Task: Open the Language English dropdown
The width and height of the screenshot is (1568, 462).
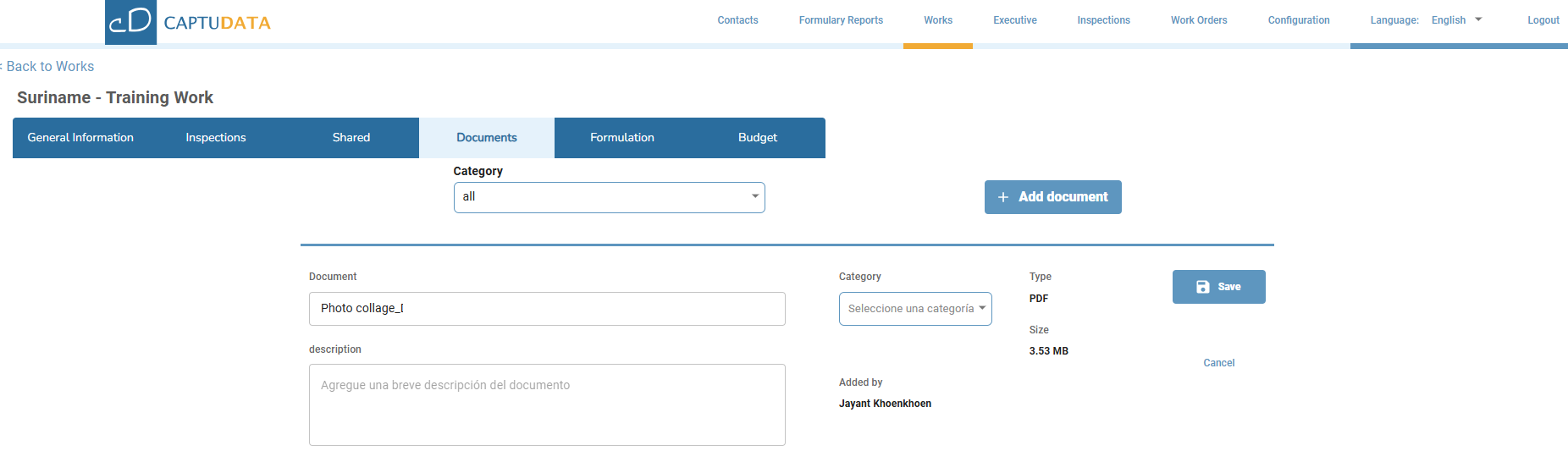Action: (x=1456, y=20)
